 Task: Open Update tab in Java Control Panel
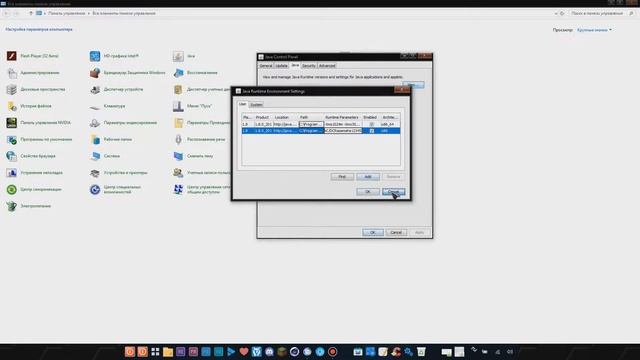point(281,66)
